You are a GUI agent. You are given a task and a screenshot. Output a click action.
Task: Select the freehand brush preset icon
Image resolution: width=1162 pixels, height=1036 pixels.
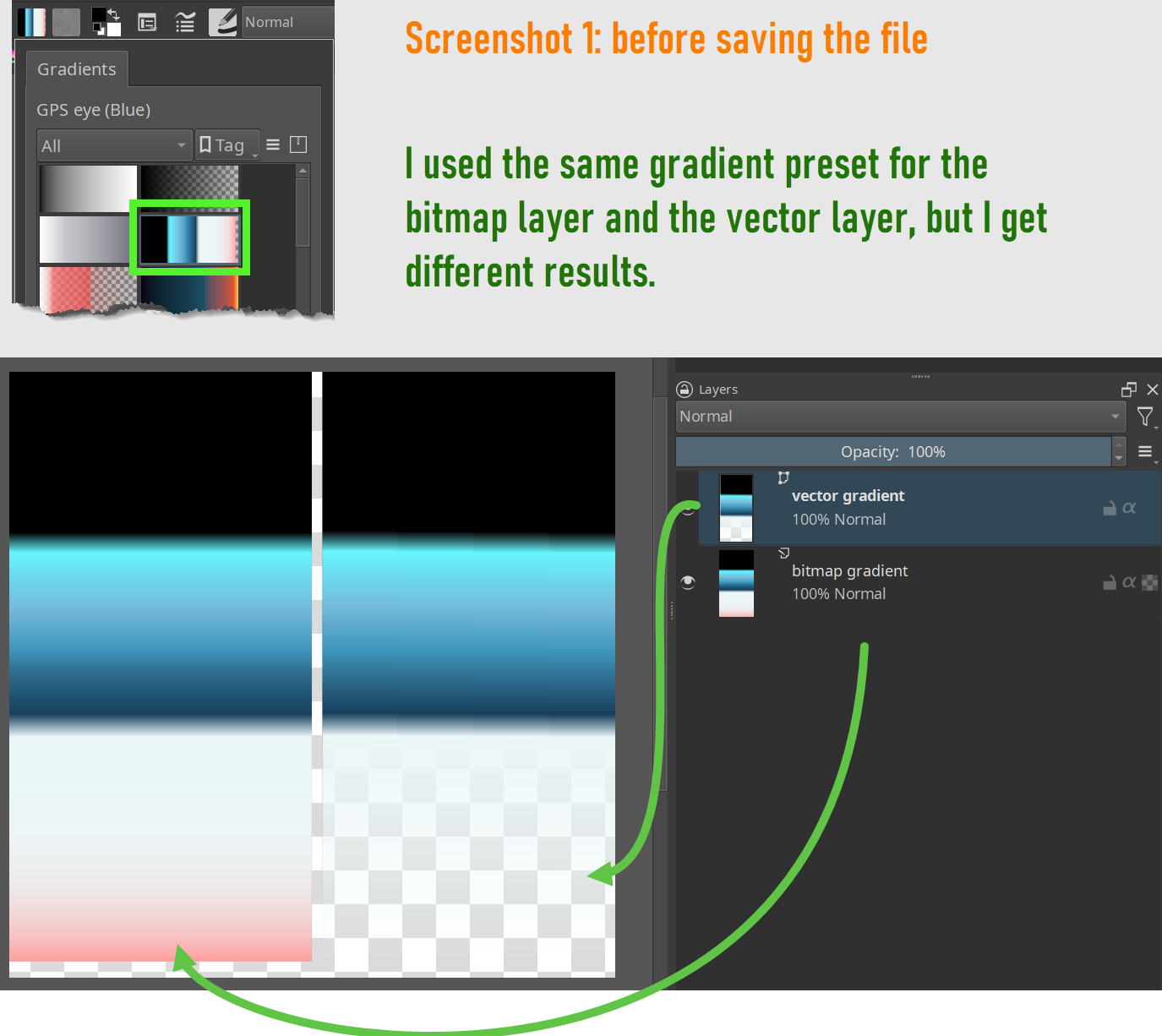pos(223,22)
